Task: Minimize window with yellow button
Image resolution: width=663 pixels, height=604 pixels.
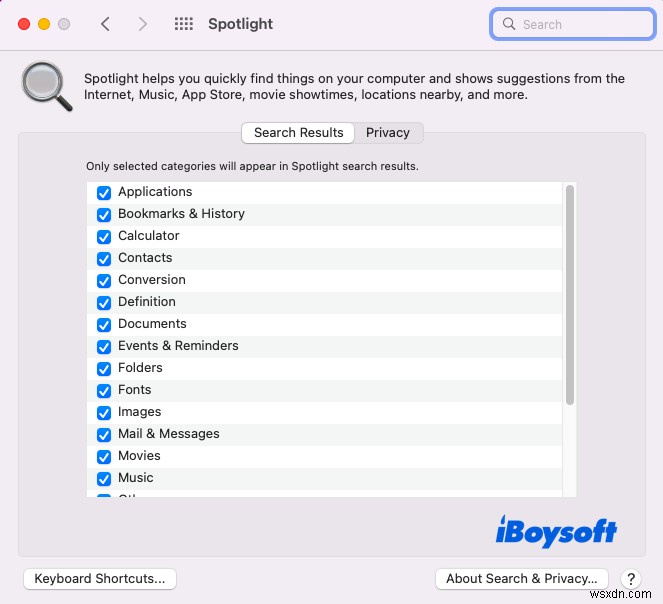Action: tap(44, 24)
